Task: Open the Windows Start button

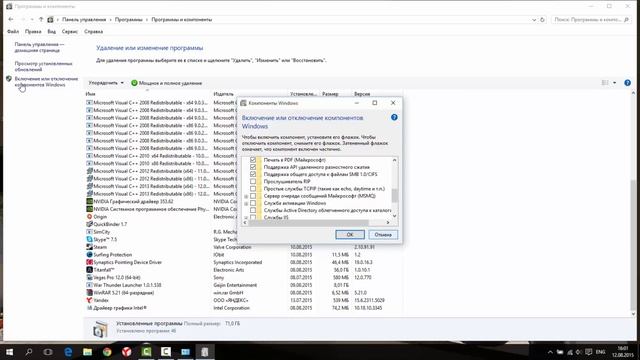Action: (x=9, y=352)
